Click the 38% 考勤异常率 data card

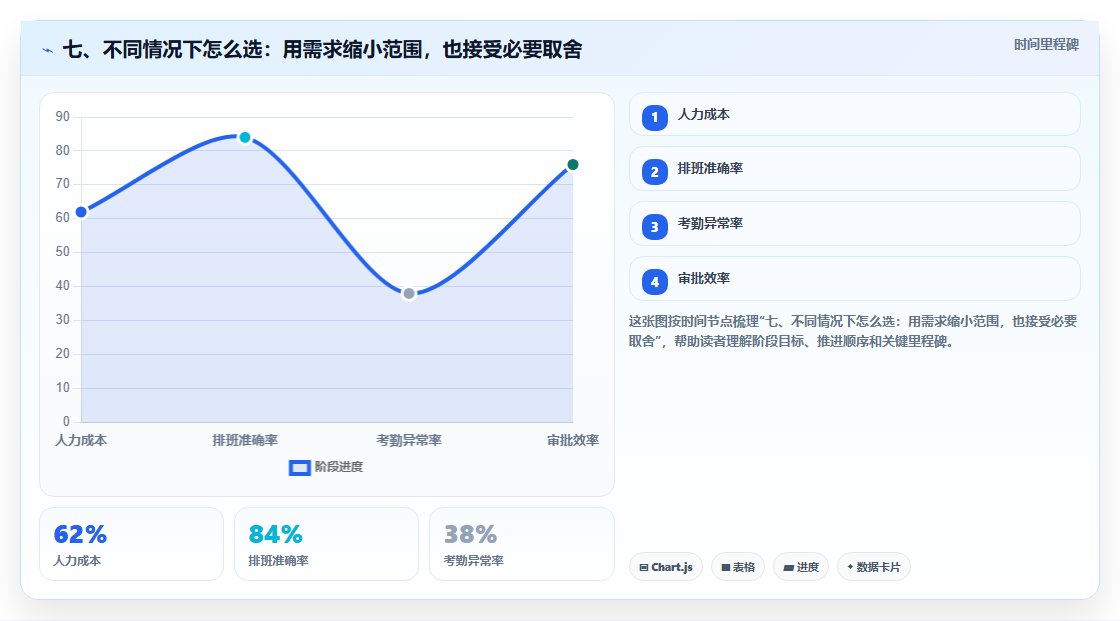point(521,545)
